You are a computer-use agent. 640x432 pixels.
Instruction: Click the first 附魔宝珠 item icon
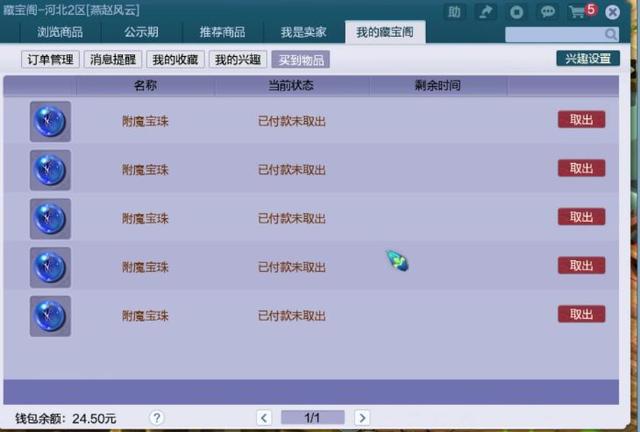50,122
